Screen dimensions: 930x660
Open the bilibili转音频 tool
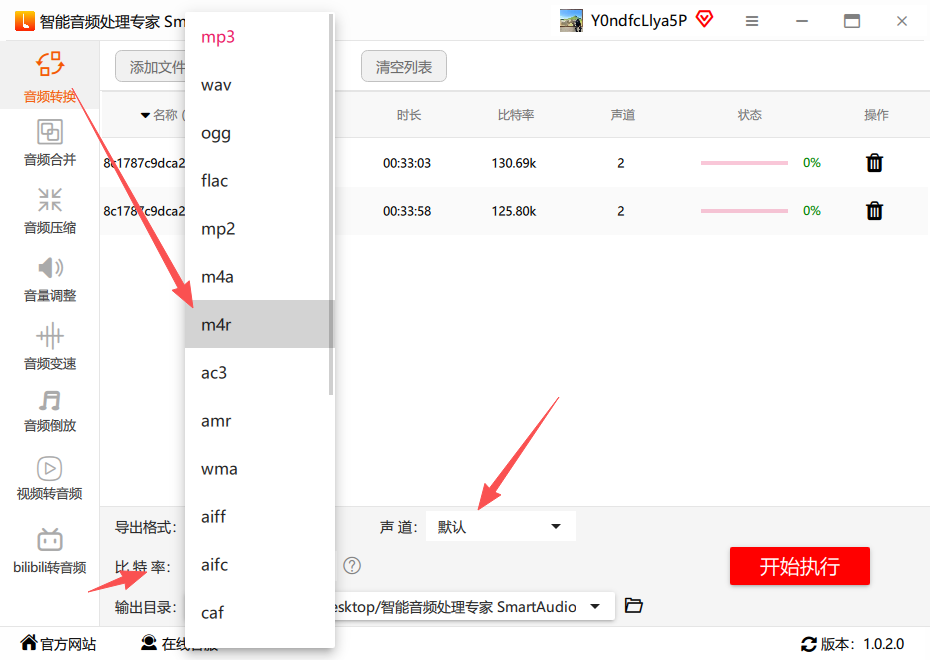(x=50, y=551)
